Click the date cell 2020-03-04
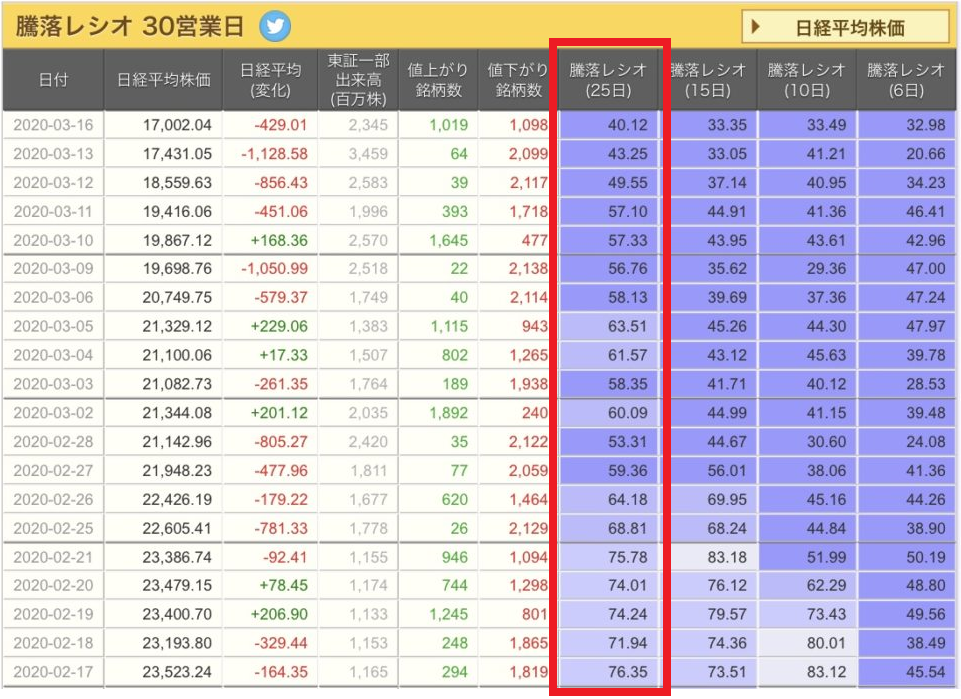 click(x=53, y=355)
